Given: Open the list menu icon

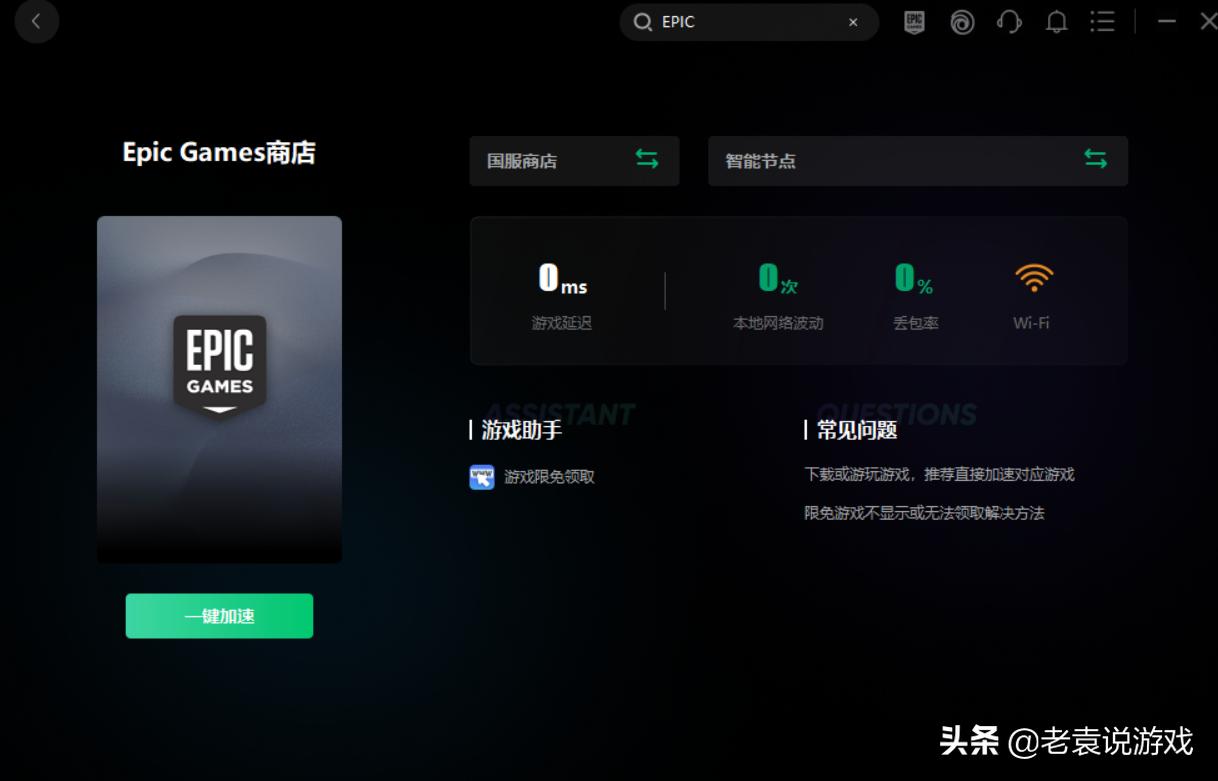Looking at the screenshot, I should [x=1102, y=22].
